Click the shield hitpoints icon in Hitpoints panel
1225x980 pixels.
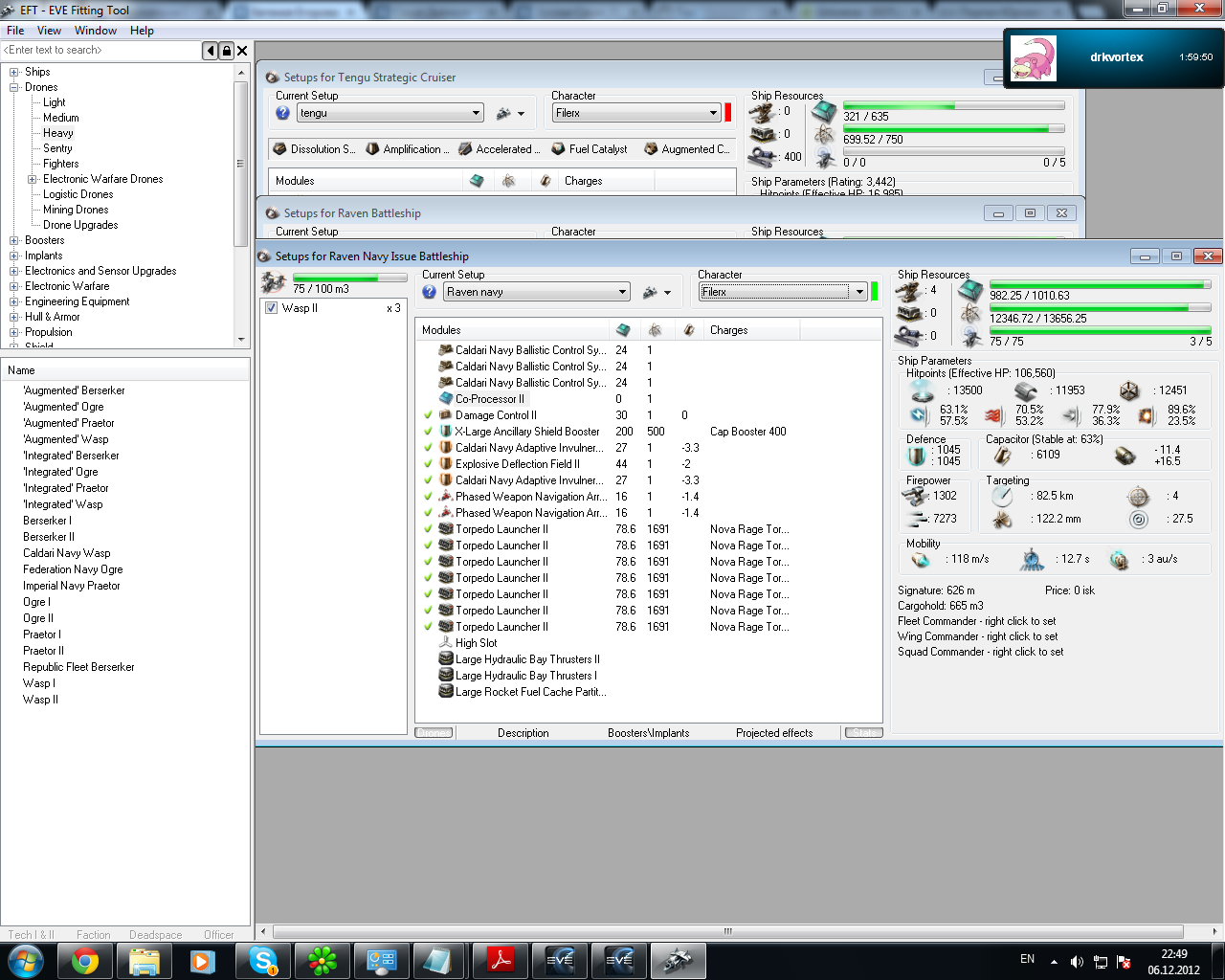(923, 390)
